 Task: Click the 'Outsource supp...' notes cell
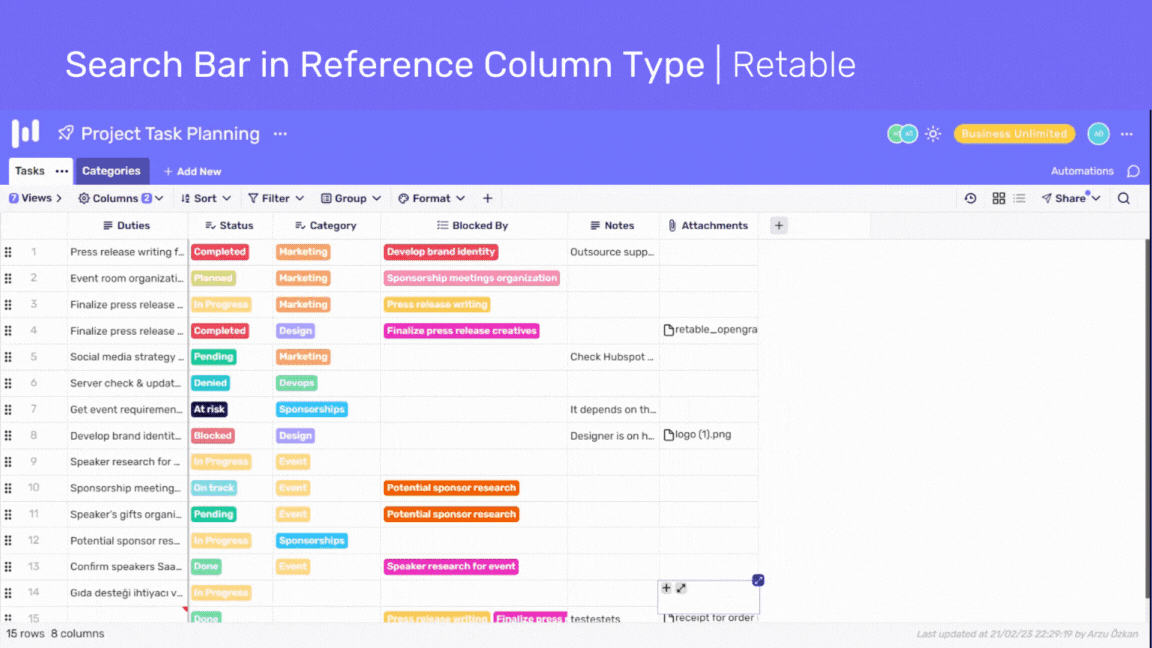click(x=613, y=252)
